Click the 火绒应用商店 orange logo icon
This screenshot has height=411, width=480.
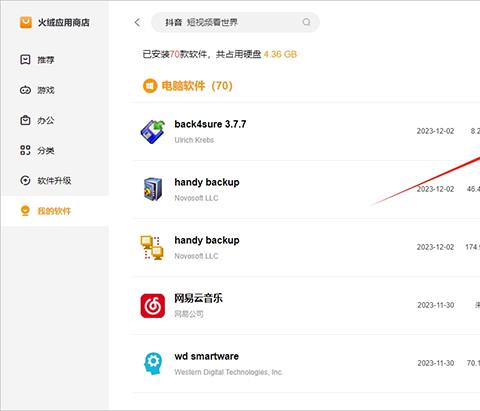tap(26, 22)
